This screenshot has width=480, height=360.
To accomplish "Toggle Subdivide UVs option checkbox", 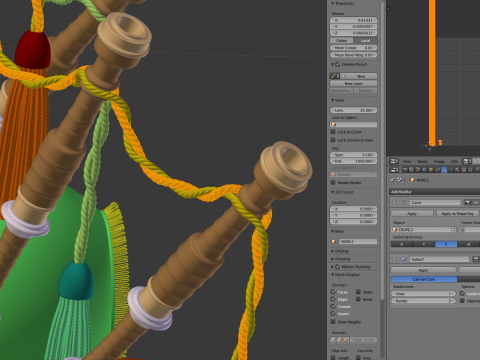I will [462, 293].
